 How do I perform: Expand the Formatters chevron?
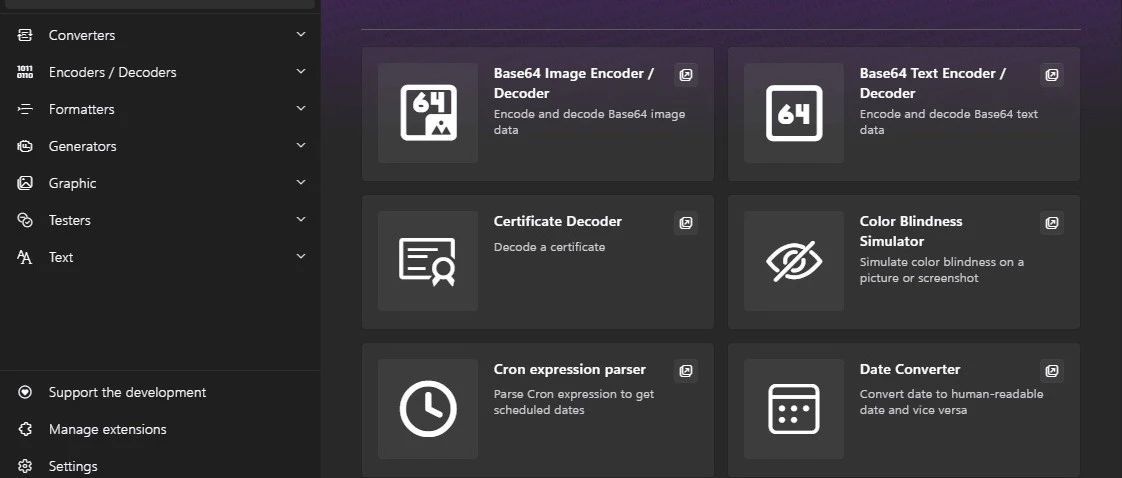[301, 108]
